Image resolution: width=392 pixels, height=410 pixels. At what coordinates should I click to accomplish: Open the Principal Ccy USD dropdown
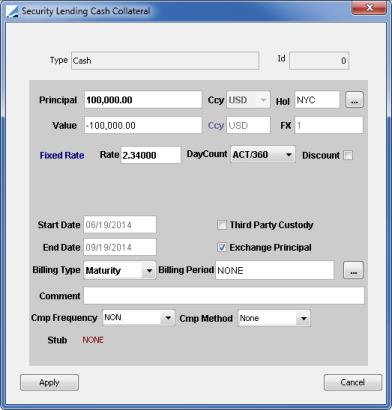pyautogui.click(x=248, y=100)
